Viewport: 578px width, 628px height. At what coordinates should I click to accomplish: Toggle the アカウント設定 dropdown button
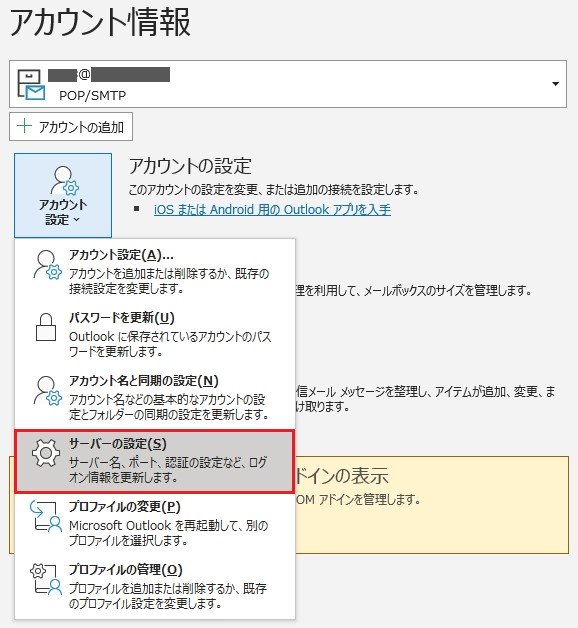[63, 195]
